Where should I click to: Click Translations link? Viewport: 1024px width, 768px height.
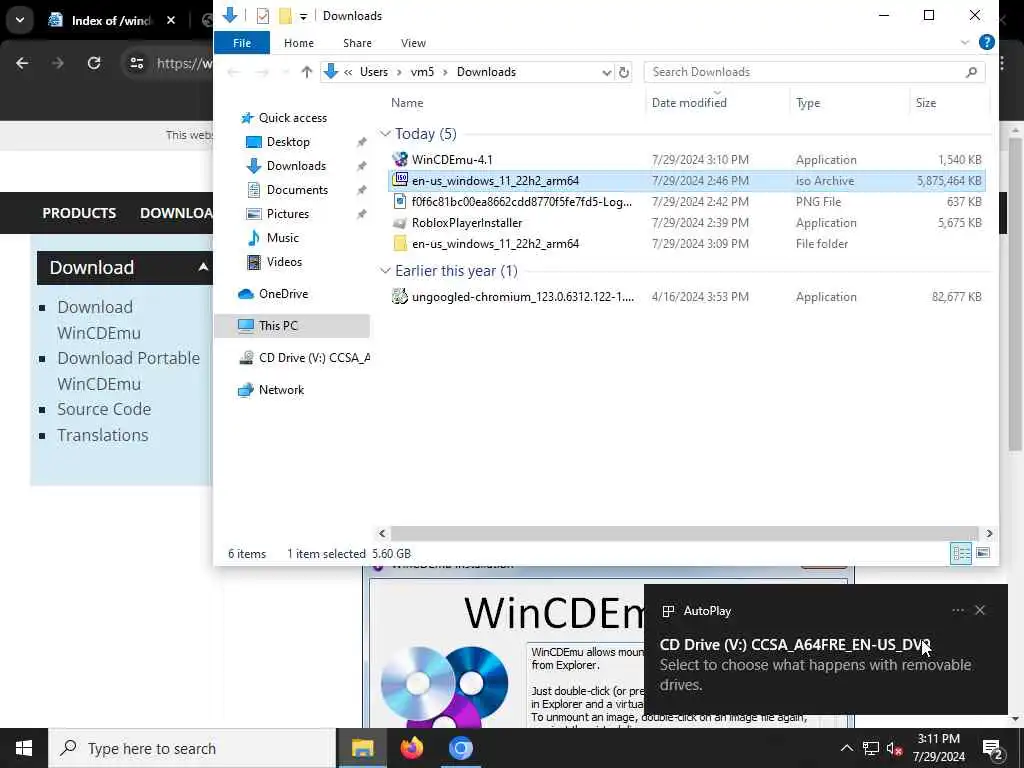point(103,436)
